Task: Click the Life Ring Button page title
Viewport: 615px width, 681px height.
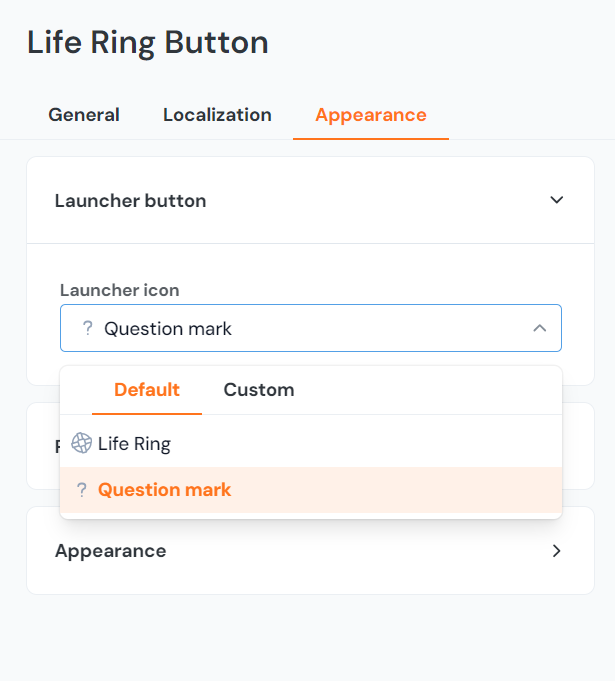Action: (147, 42)
